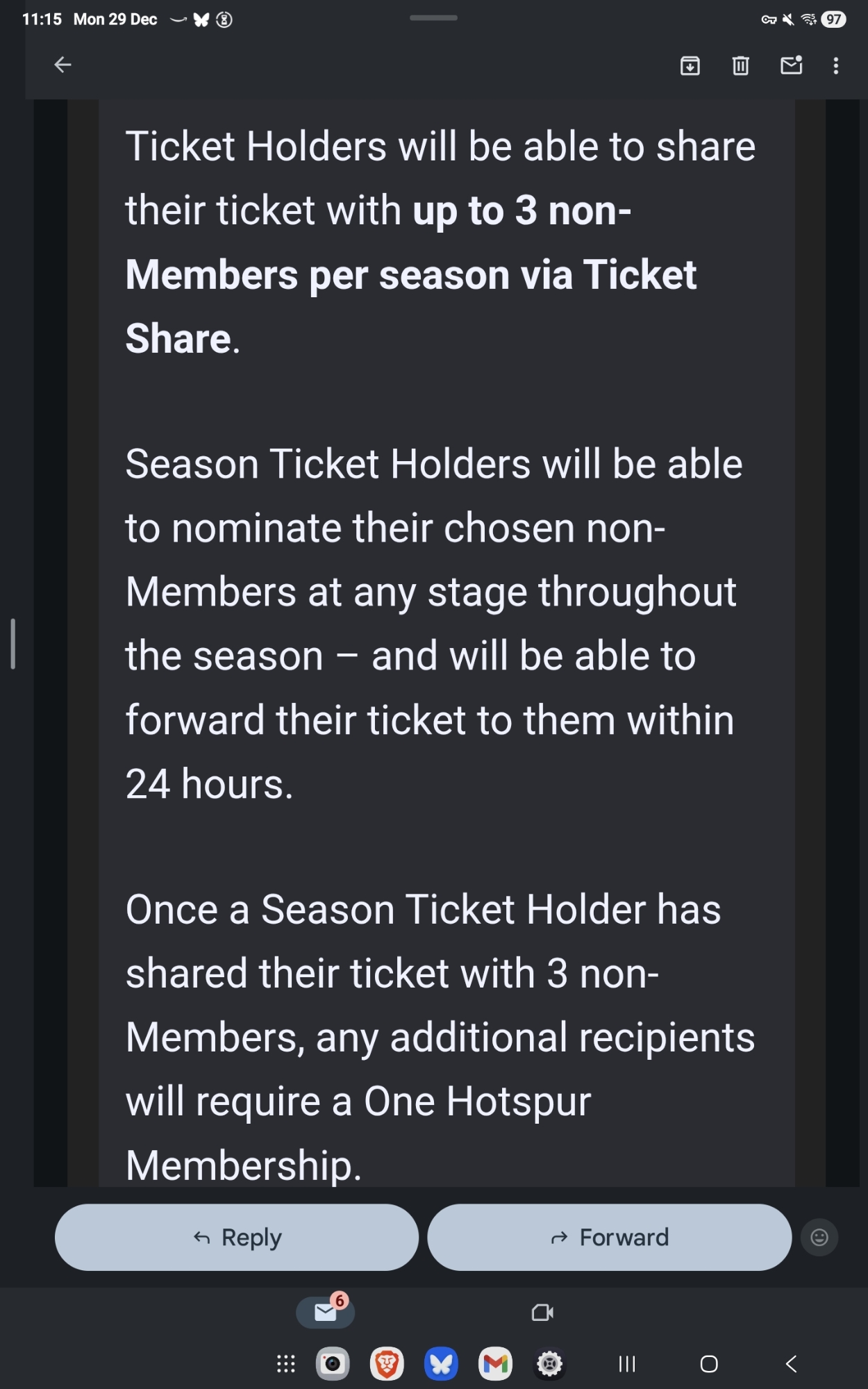This screenshot has width=868, height=1389.
Task: Tap the system back navigation arrow
Action: [x=791, y=1364]
